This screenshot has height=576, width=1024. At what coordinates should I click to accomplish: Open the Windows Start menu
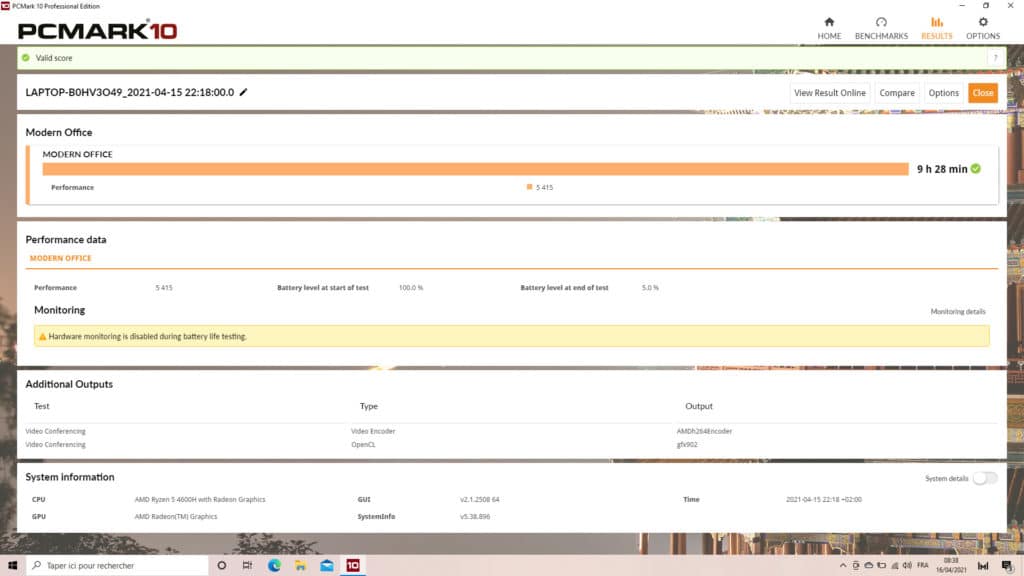tap(12, 565)
